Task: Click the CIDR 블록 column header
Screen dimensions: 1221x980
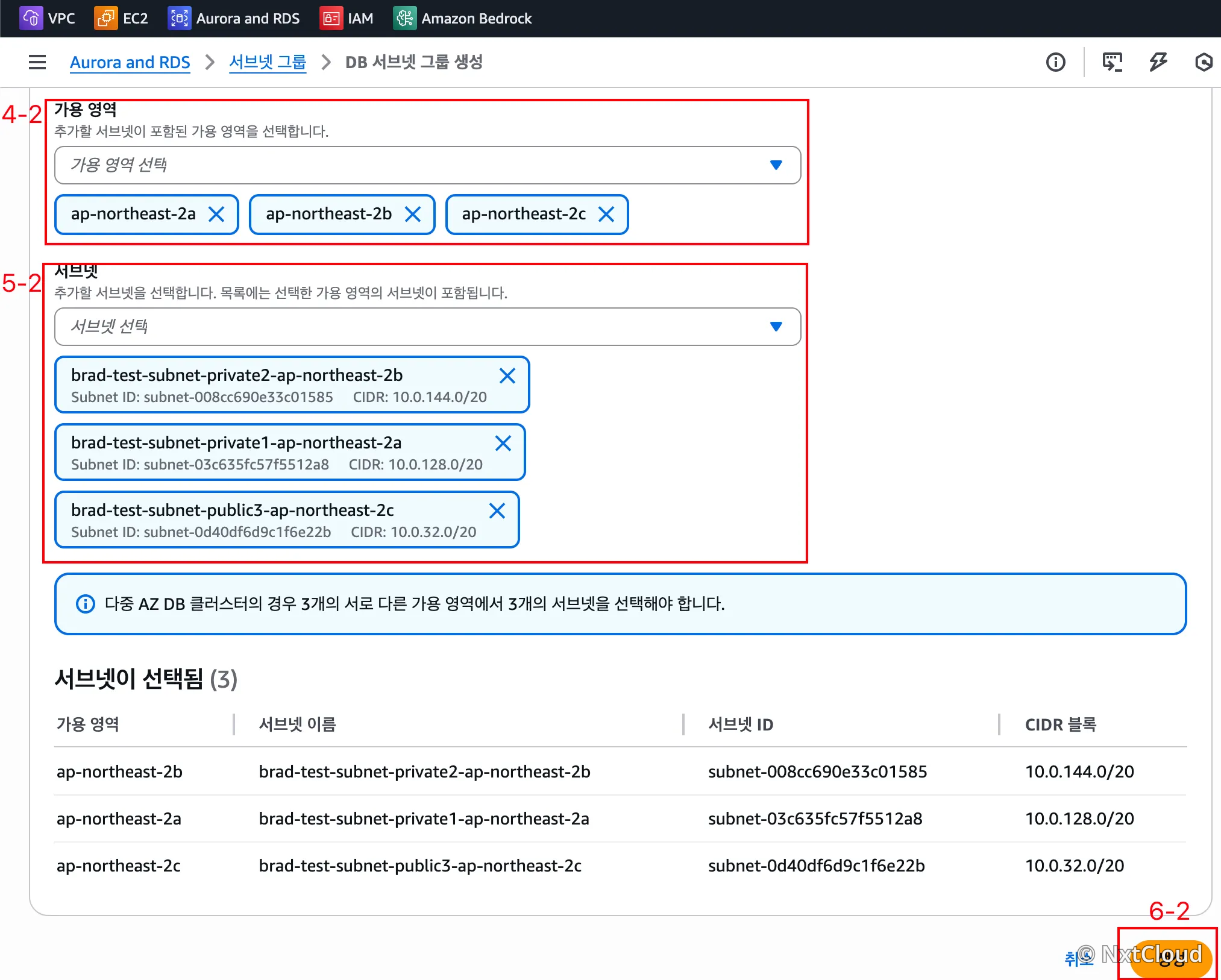Action: coord(1061,724)
